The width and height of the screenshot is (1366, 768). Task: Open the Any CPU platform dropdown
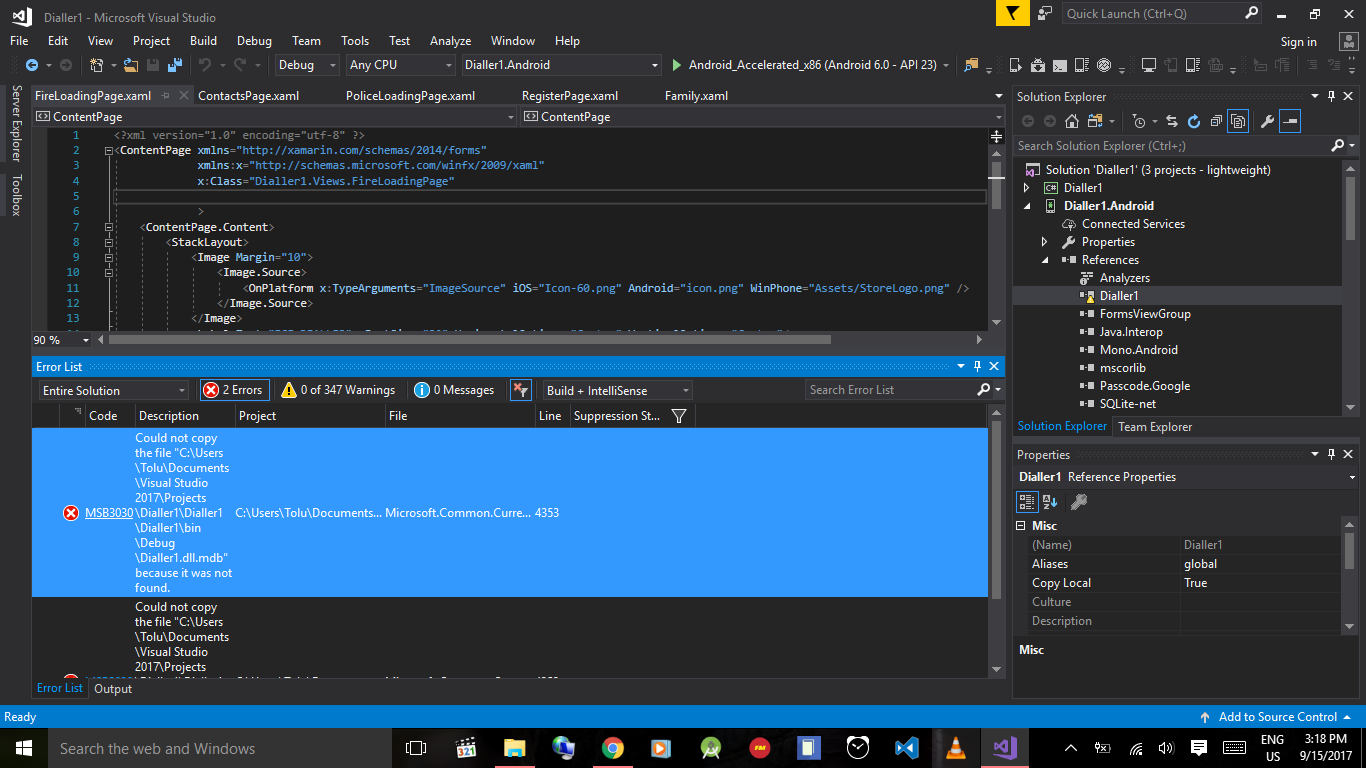click(x=400, y=65)
